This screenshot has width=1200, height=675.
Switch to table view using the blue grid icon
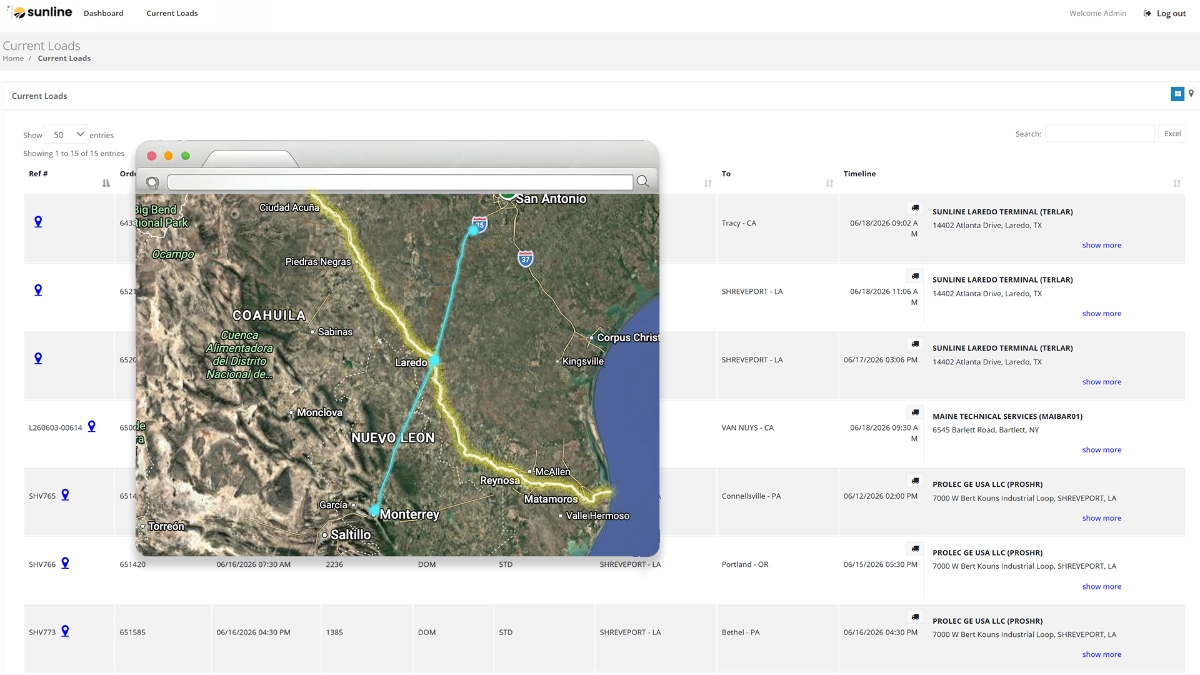[x=1177, y=94]
